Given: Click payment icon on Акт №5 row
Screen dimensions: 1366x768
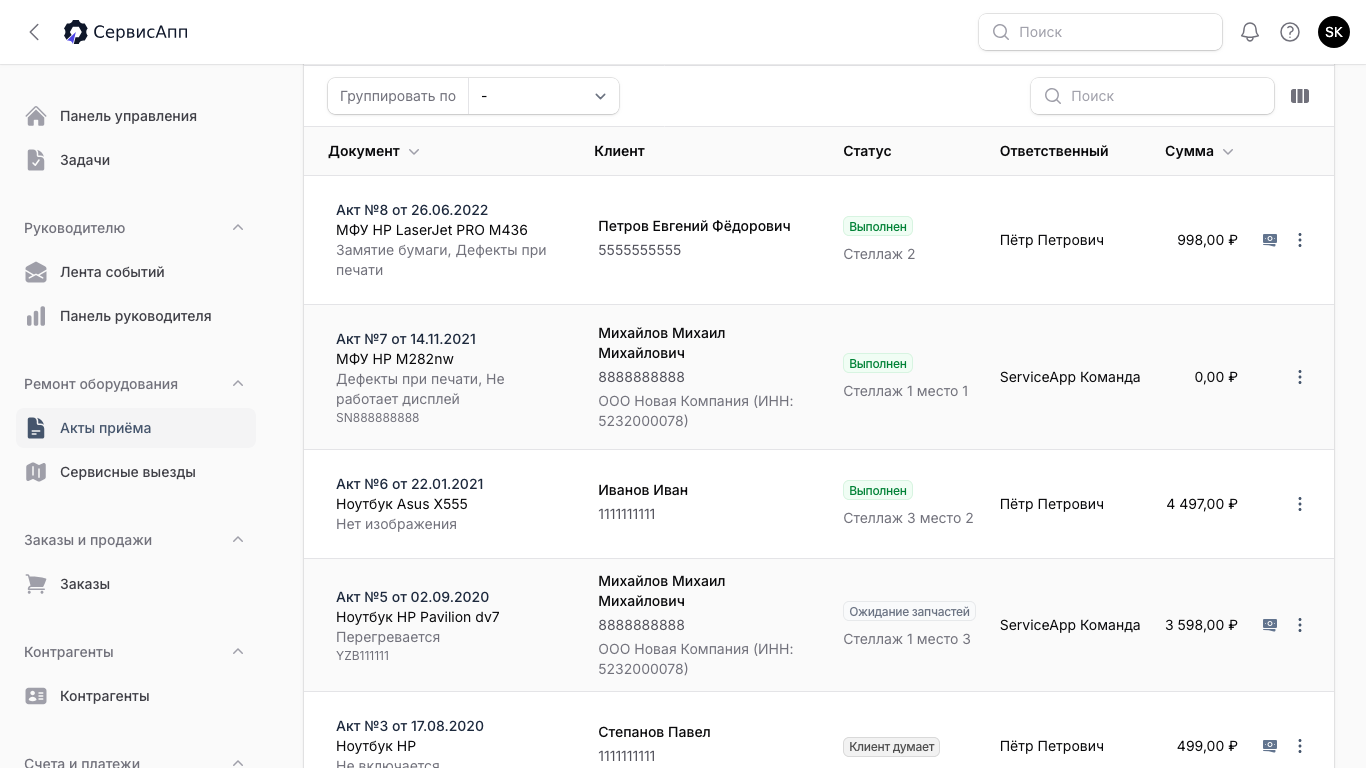Looking at the screenshot, I should click(x=1269, y=625).
